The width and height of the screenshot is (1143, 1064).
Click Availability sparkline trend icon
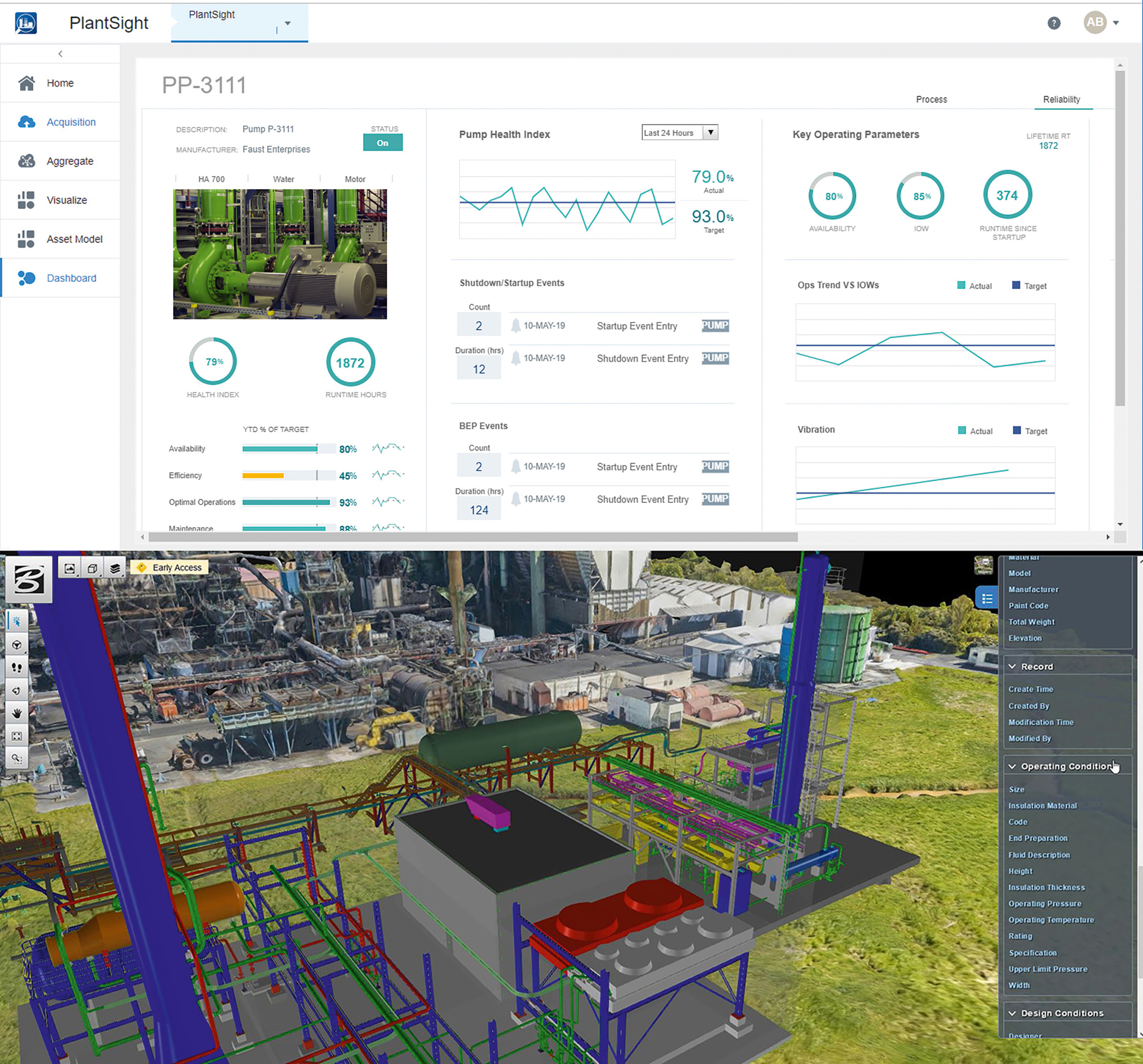(388, 447)
